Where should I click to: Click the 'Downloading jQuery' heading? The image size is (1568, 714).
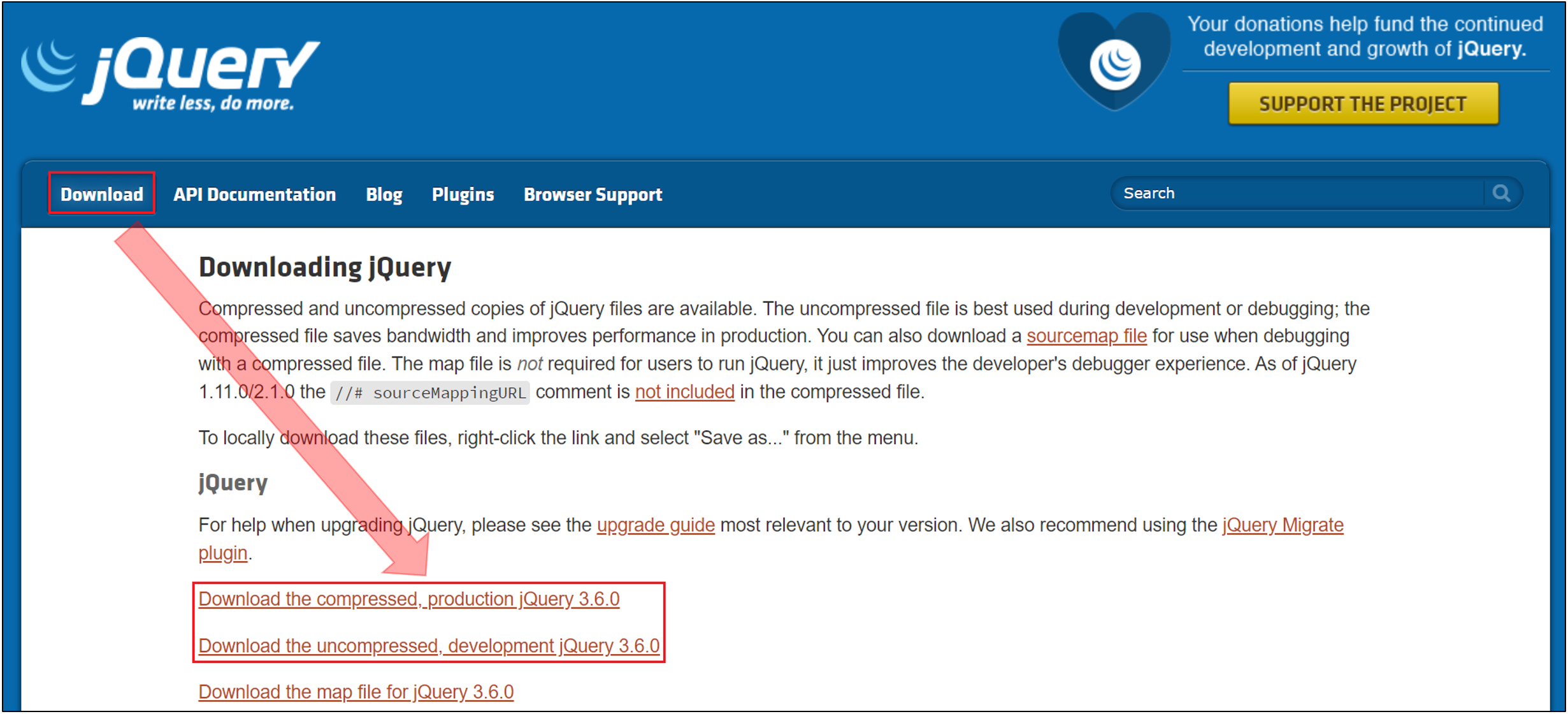tap(324, 267)
